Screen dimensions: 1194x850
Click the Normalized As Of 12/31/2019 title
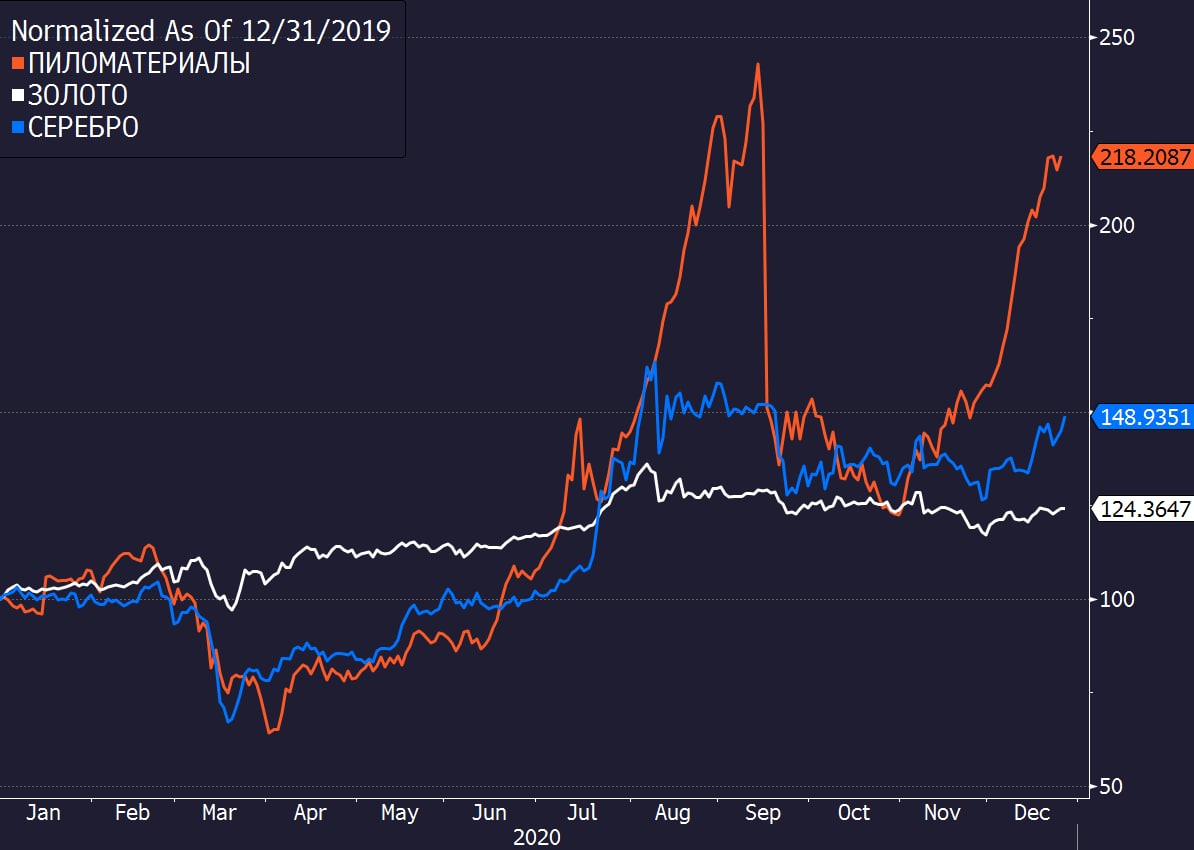[x=201, y=30]
